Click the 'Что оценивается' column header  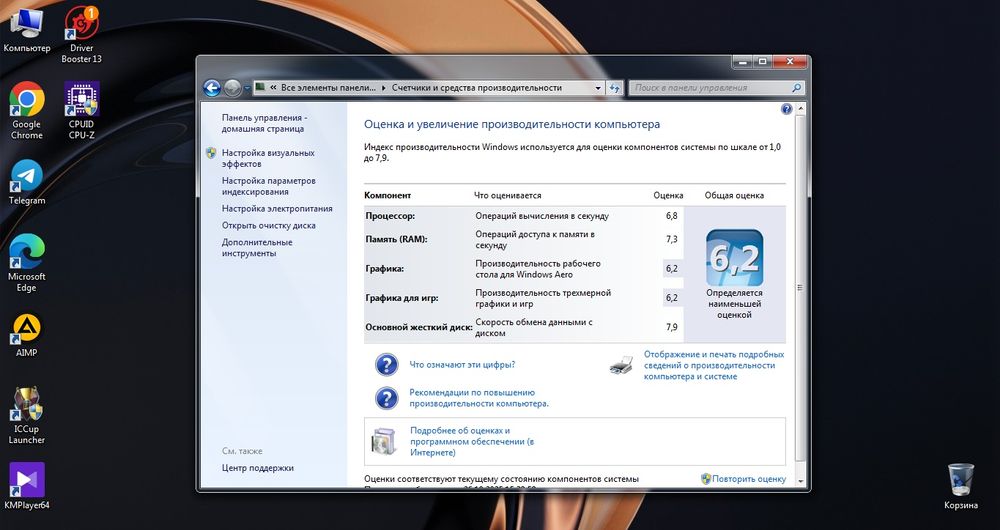click(x=508, y=195)
